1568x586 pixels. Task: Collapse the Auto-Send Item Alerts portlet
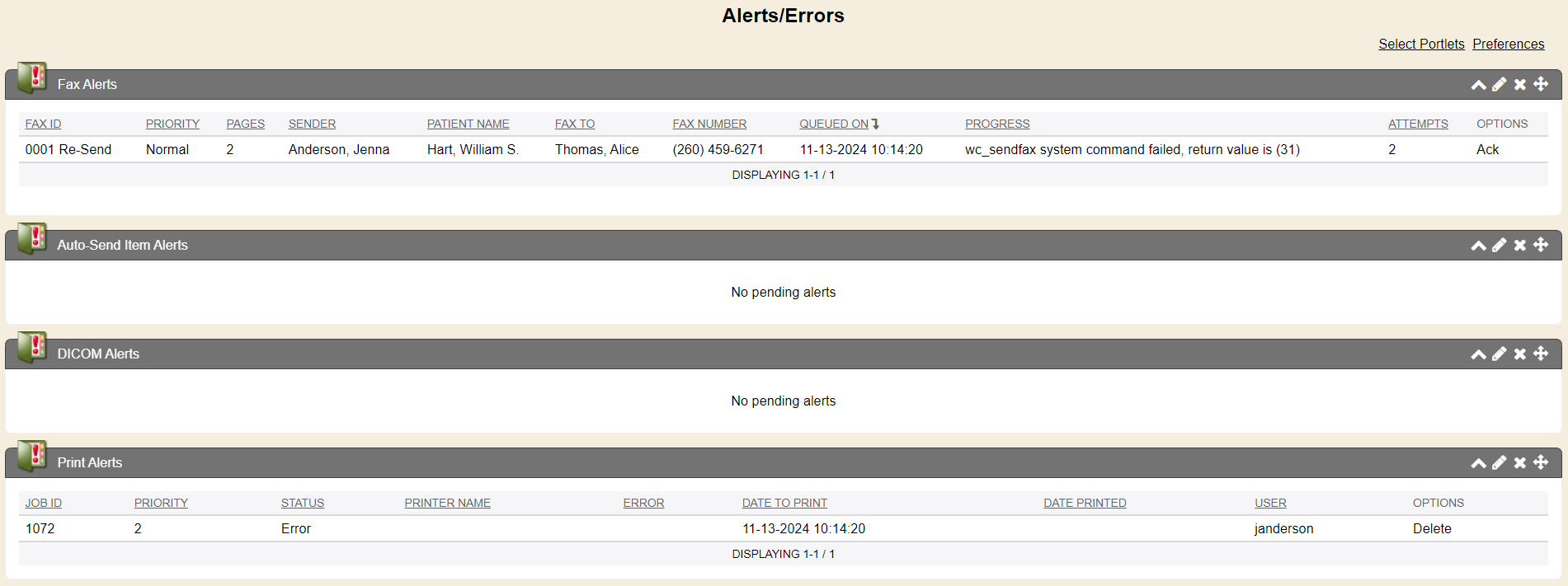coord(1478,246)
